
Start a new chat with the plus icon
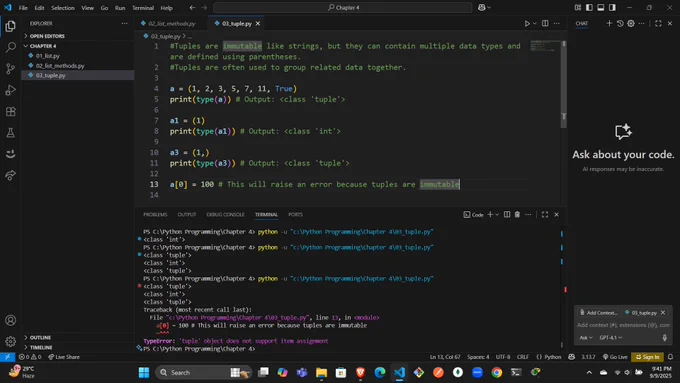coord(609,23)
